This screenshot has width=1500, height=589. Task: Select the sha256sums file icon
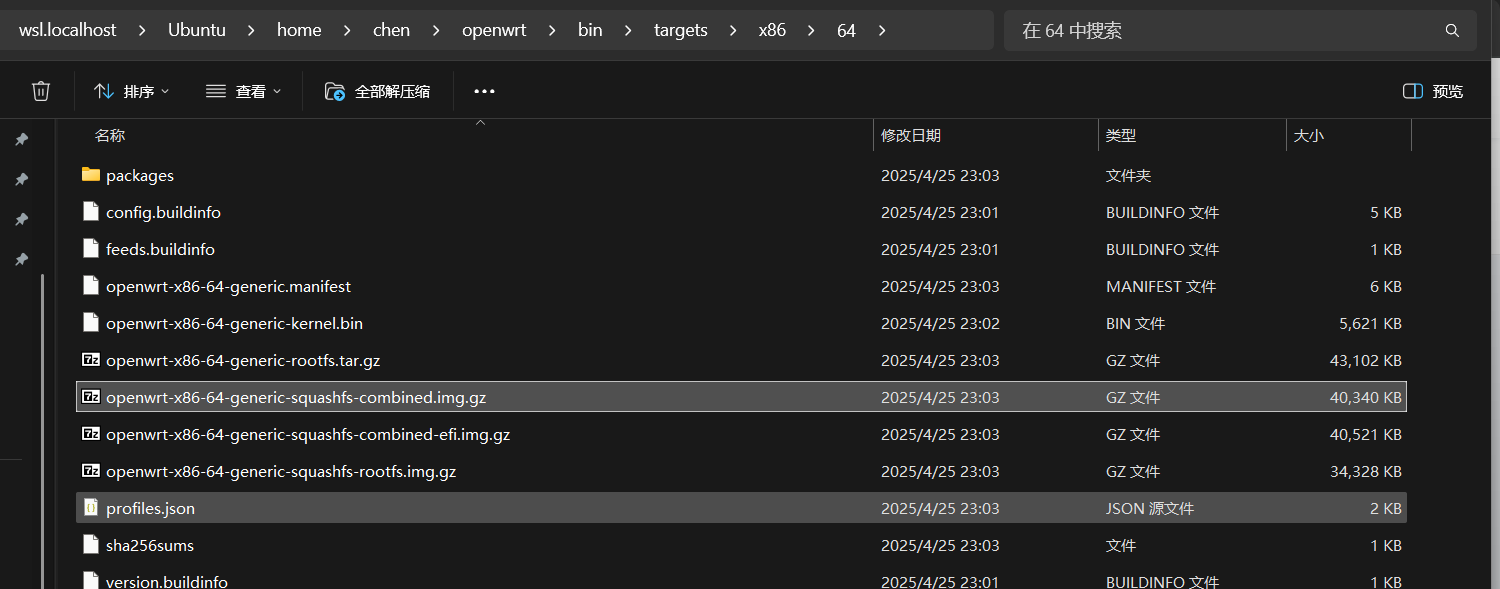[91, 545]
